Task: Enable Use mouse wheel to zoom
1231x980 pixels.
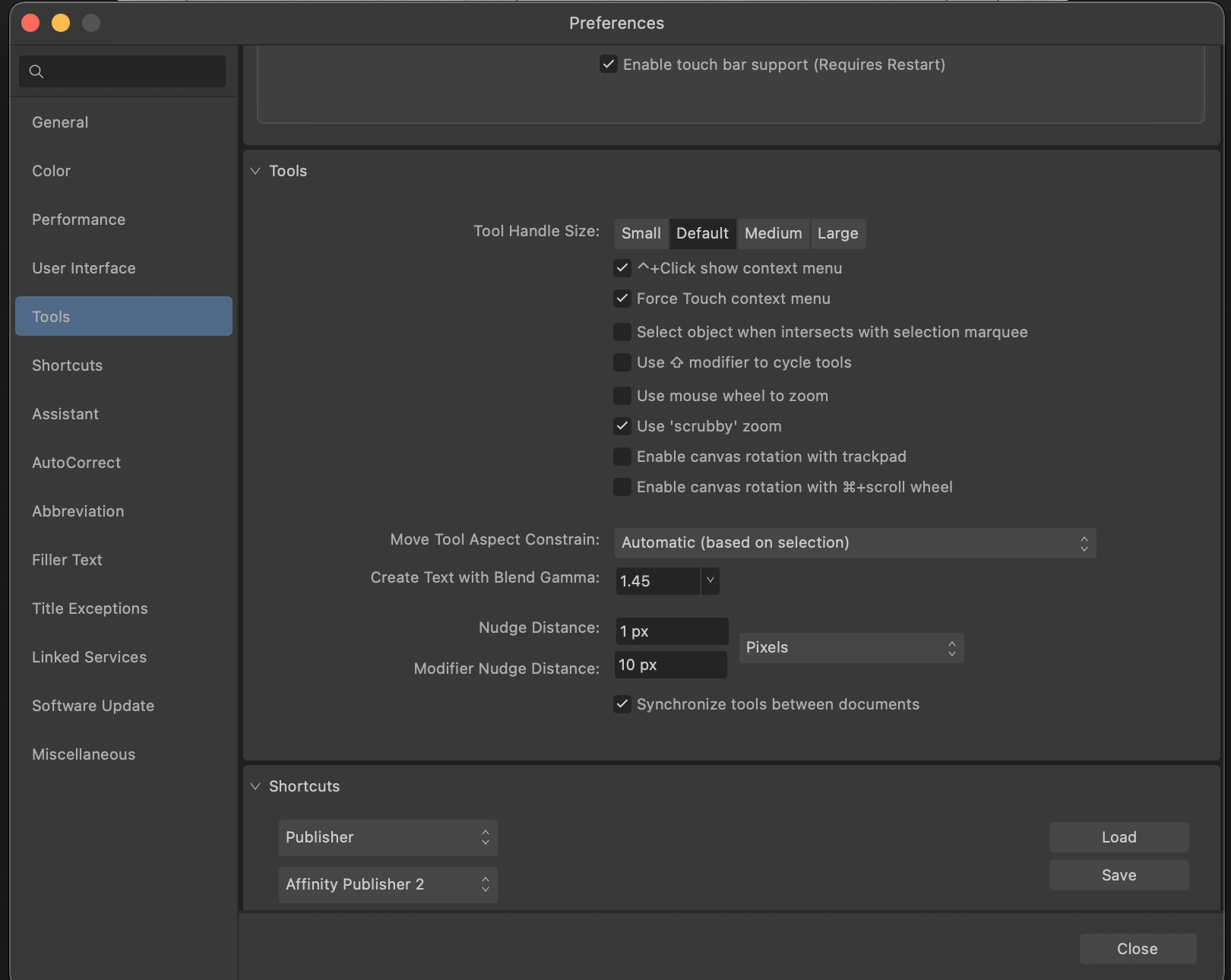Action: [x=622, y=396]
